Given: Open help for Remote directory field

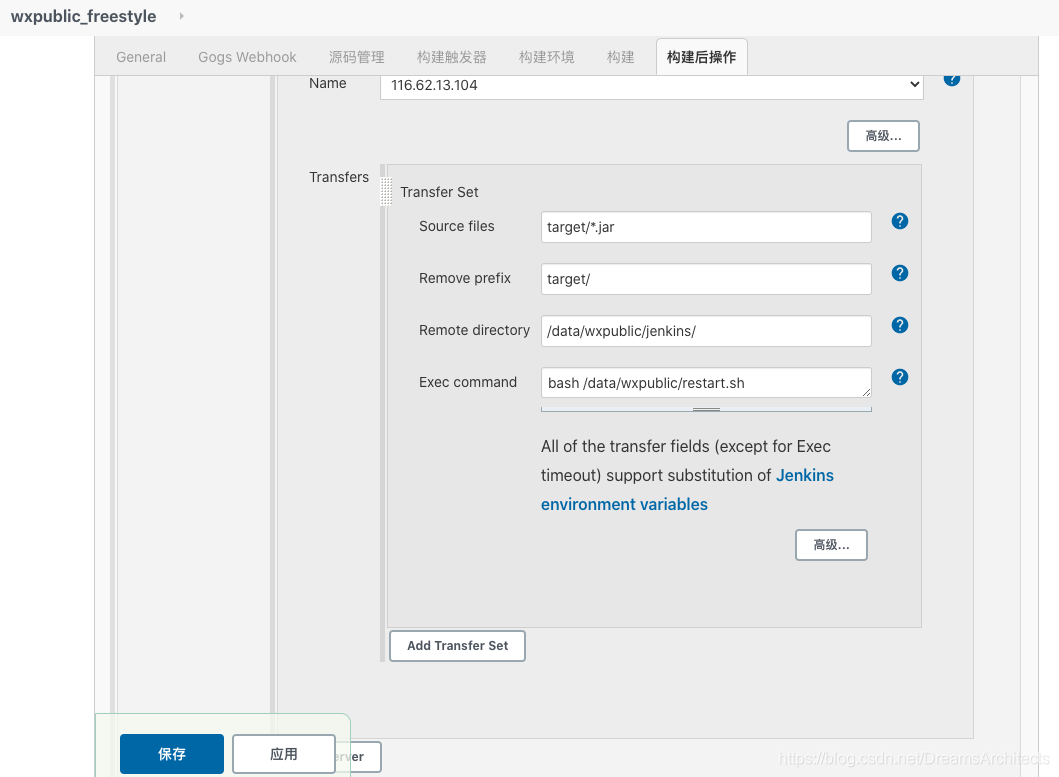Looking at the screenshot, I should point(899,325).
